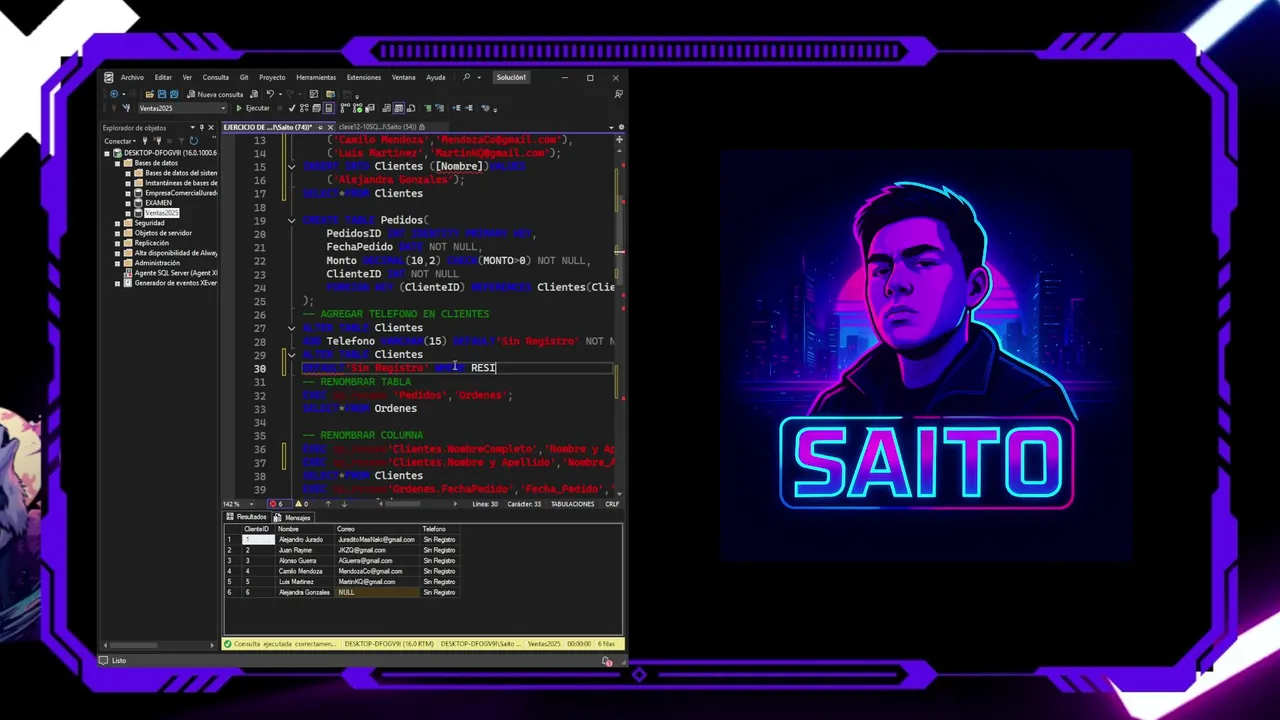Open the Git menu
The height and width of the screenshot is (720, 1280).
(x=244, y=77)
